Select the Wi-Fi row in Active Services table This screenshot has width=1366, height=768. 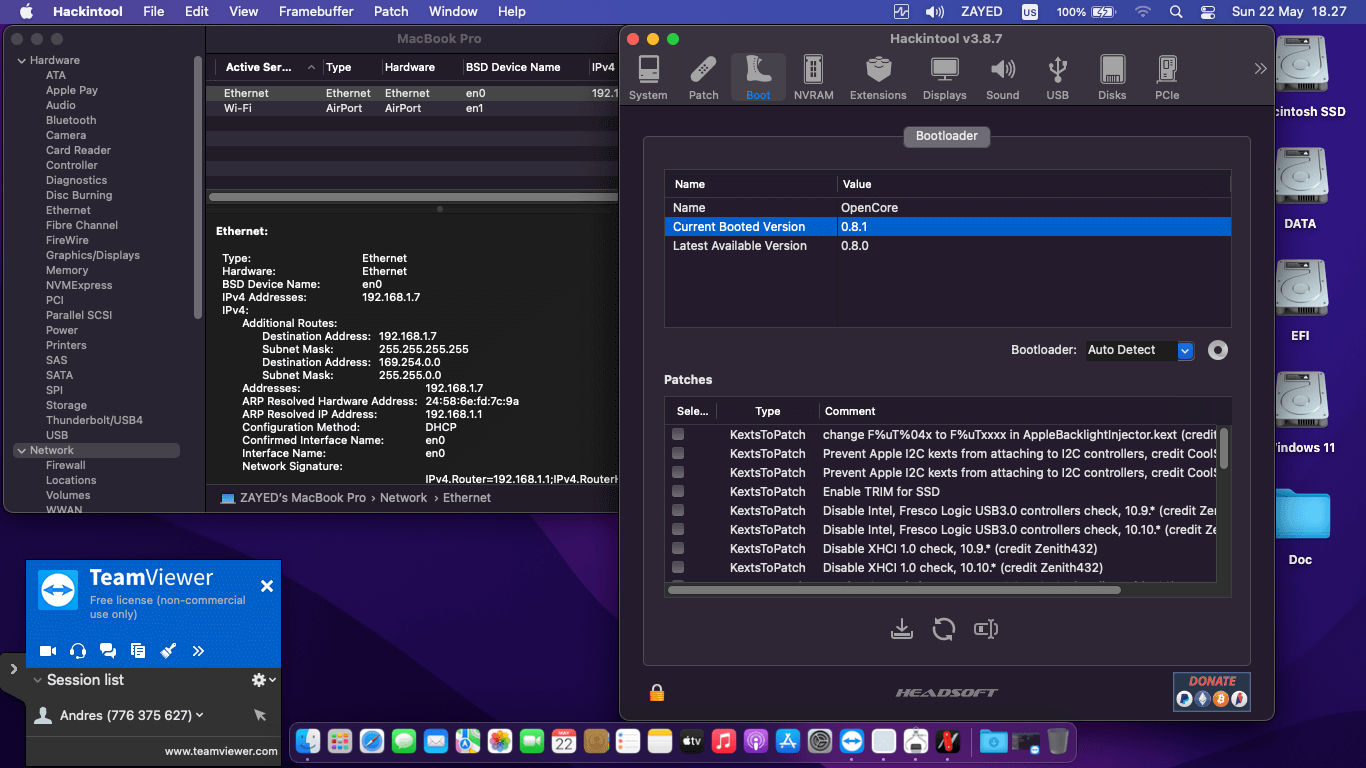(410, 108)
